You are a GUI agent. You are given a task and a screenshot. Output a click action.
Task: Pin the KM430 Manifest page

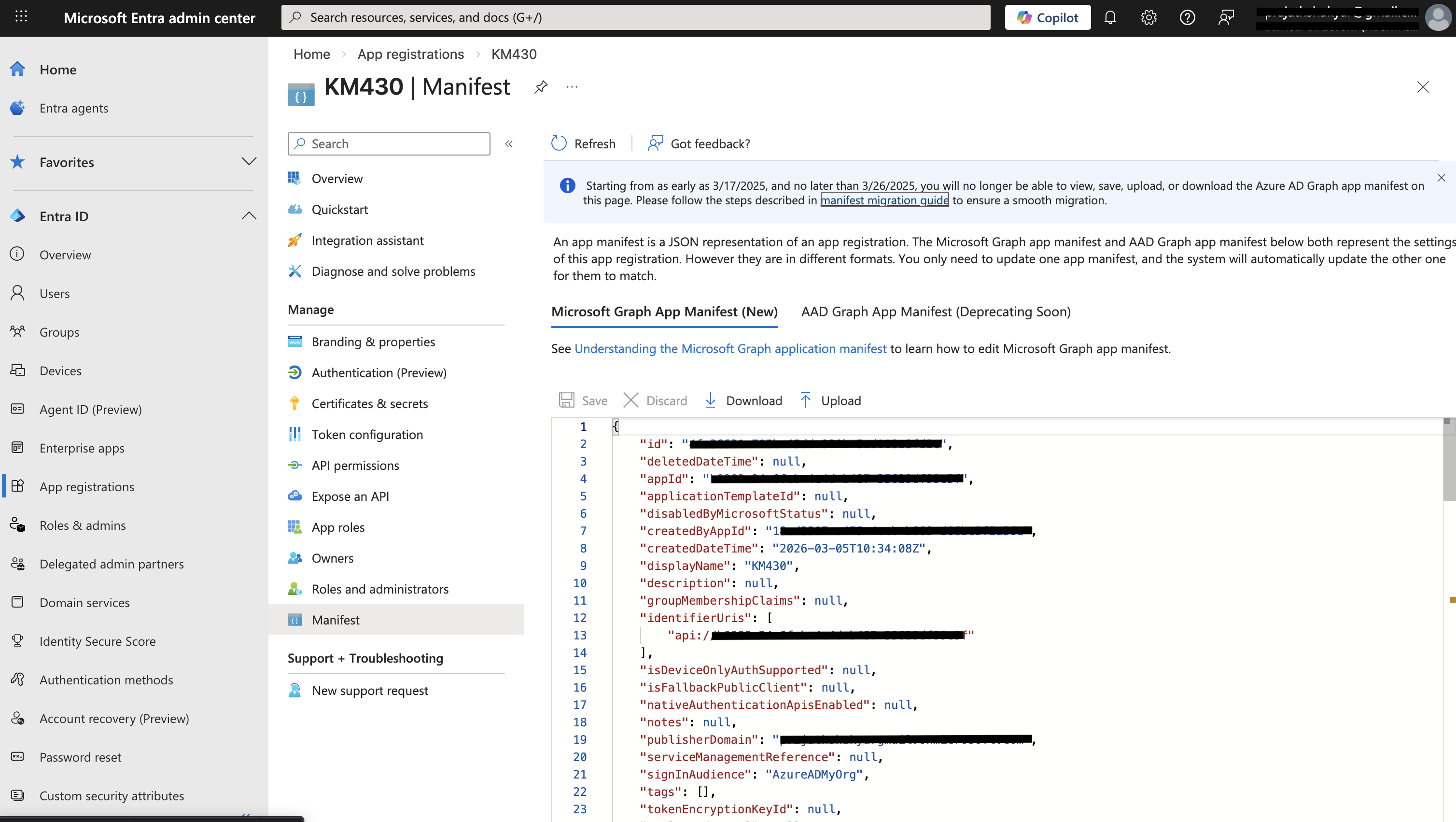click(x=541, y=86)
